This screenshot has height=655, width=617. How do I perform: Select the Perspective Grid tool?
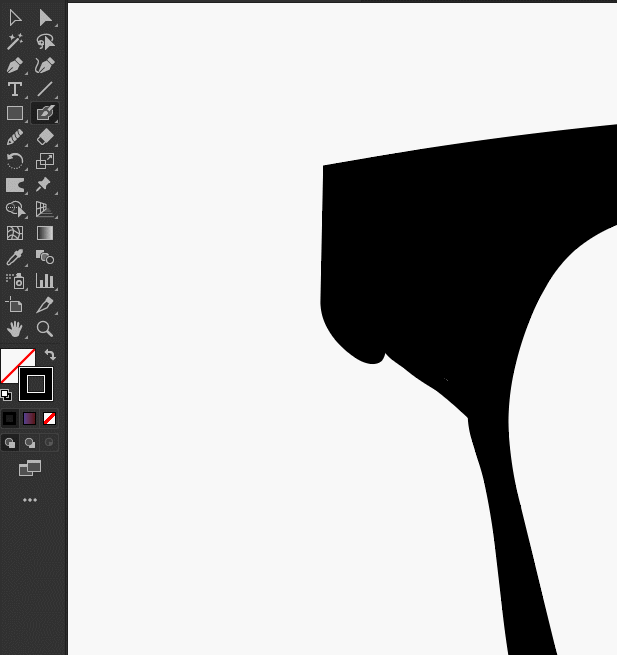point(45,209)
